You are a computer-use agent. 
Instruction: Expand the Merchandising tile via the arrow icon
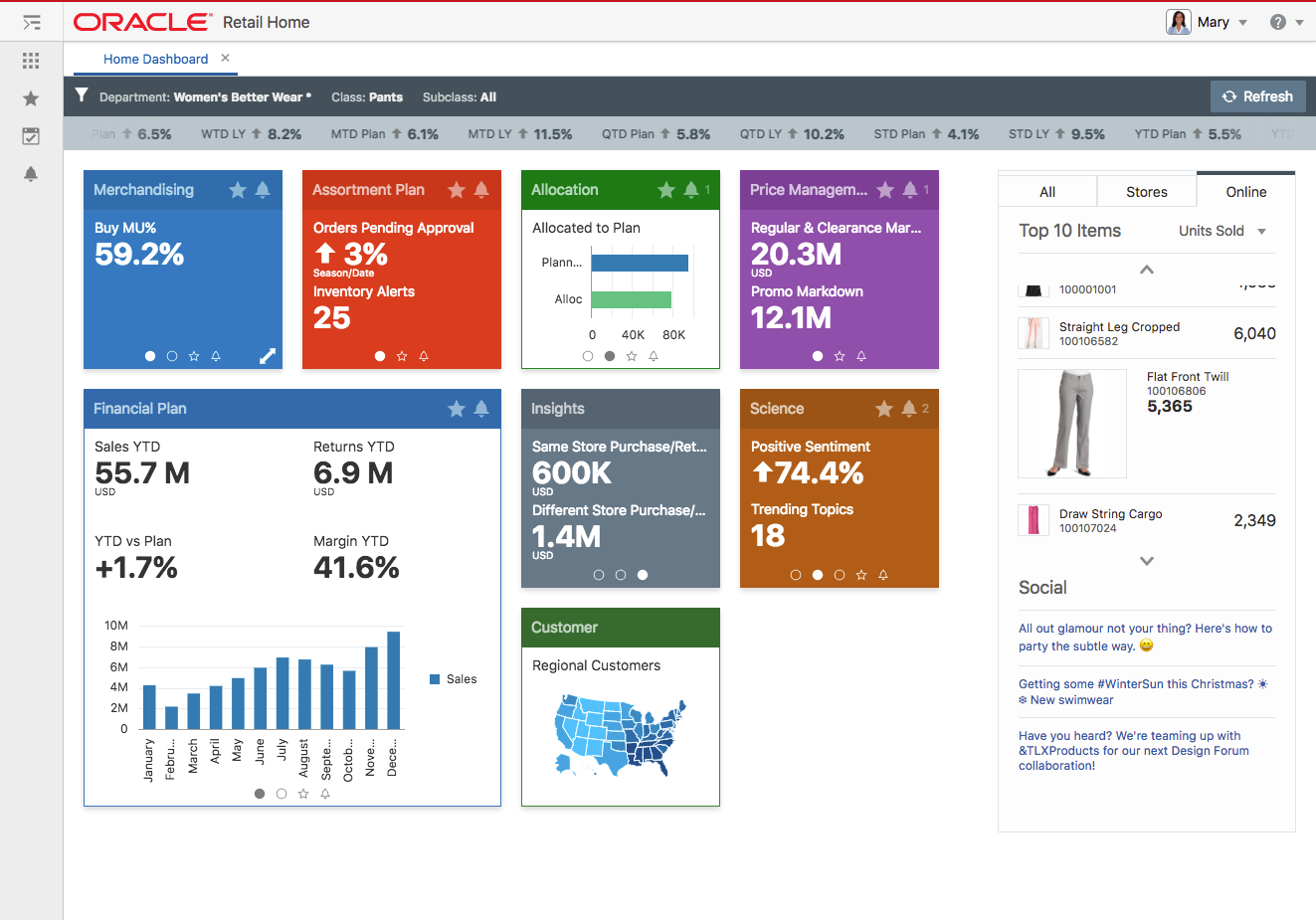(267, 355)
